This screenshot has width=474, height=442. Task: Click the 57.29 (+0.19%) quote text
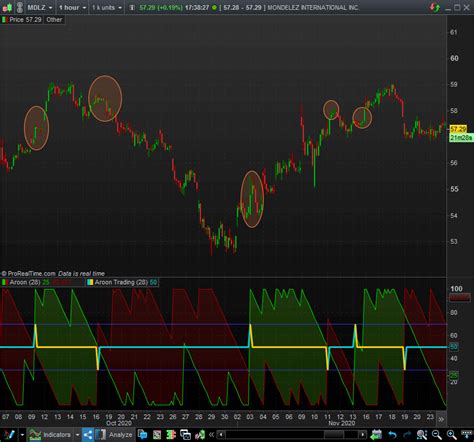(161, 7)
